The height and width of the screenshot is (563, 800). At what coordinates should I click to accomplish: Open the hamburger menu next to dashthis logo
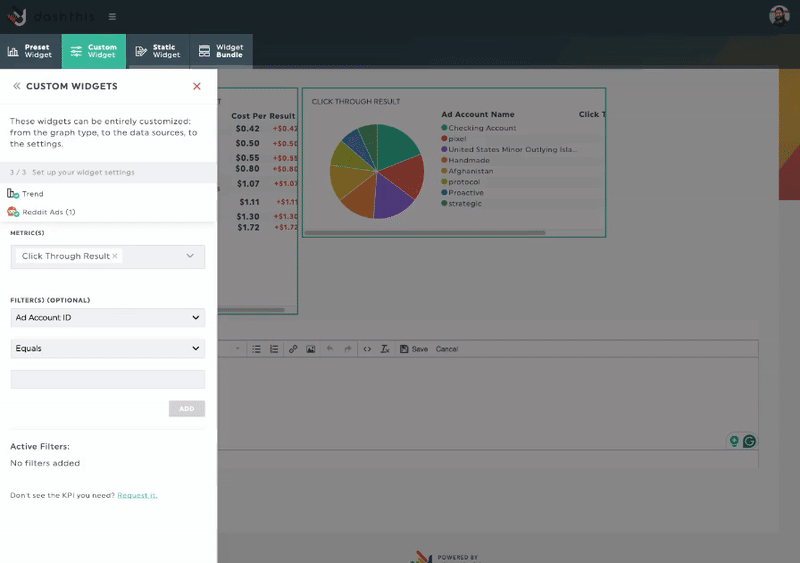tap(112, 16)
